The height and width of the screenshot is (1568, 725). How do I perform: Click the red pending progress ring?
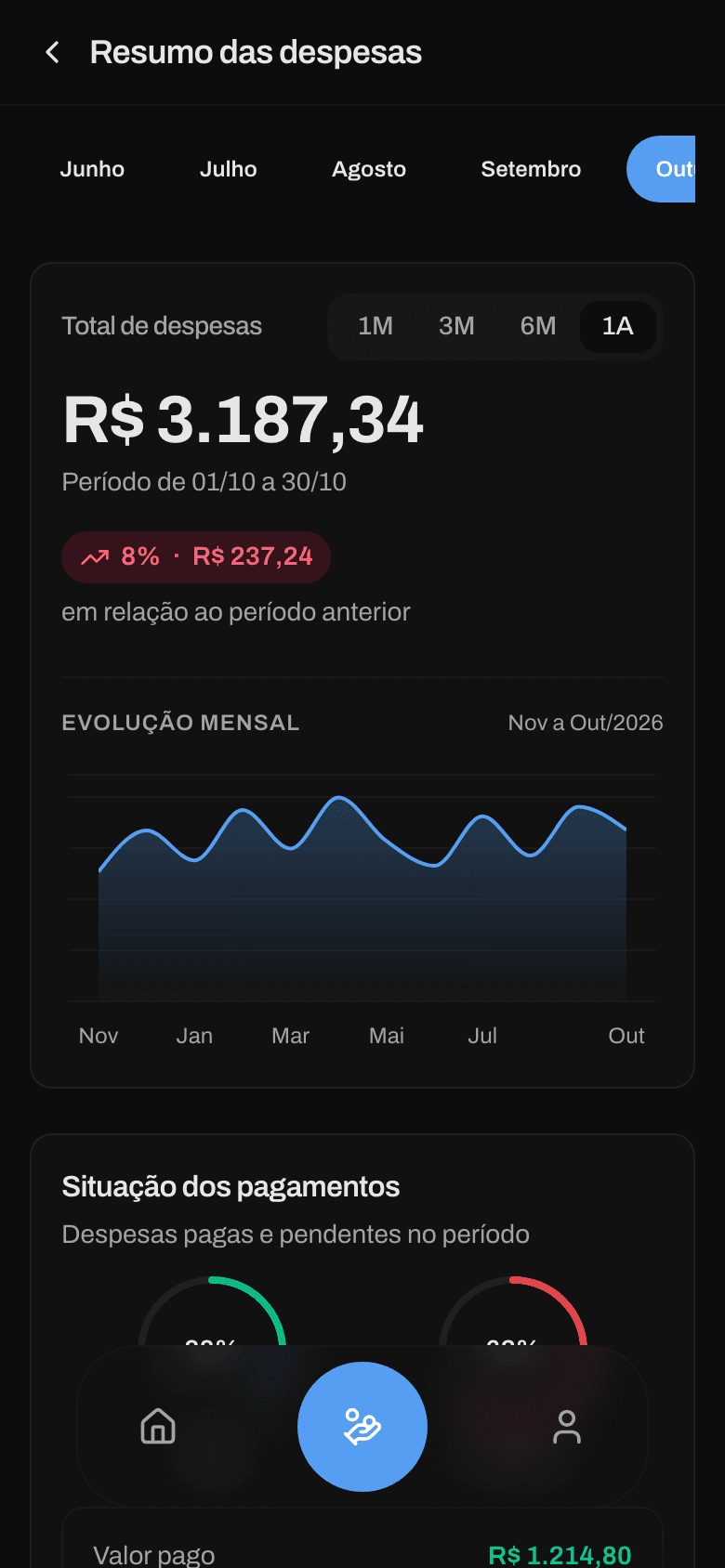pos(513,1312)
